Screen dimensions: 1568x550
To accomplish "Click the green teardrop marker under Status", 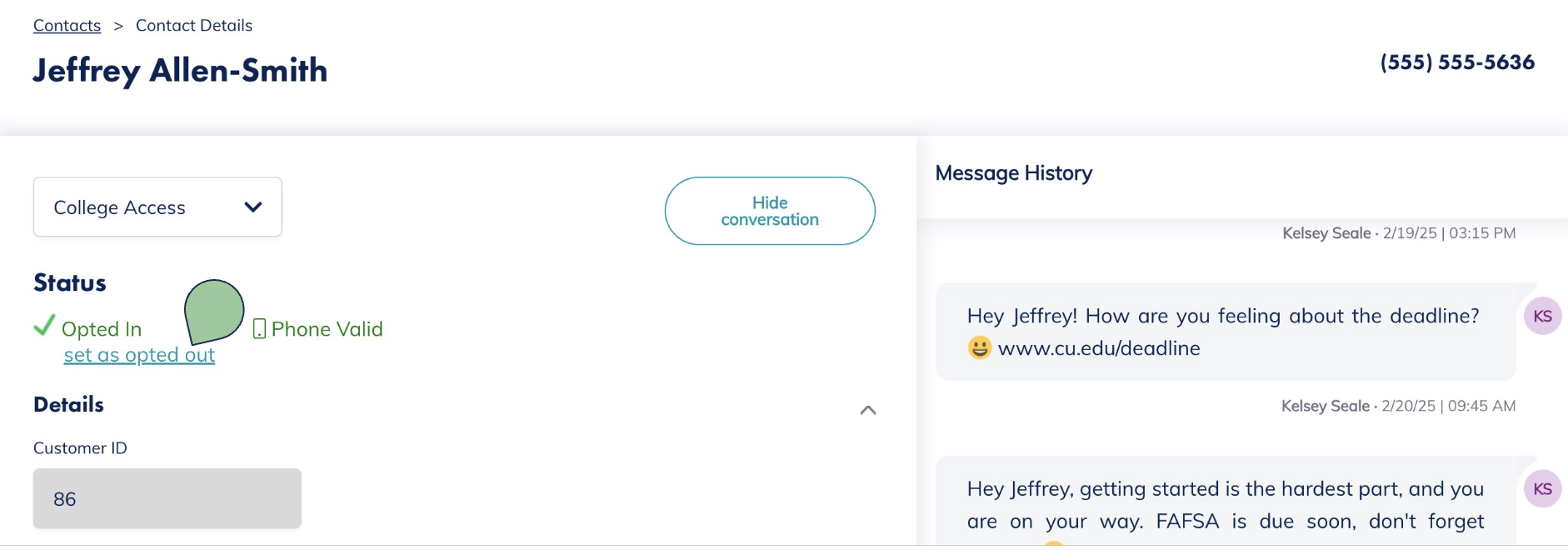I will [213, 311].
